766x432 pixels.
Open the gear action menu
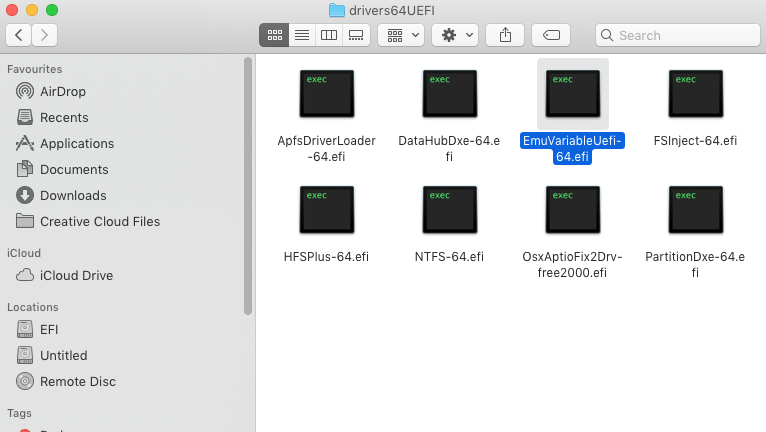[455, 35]
